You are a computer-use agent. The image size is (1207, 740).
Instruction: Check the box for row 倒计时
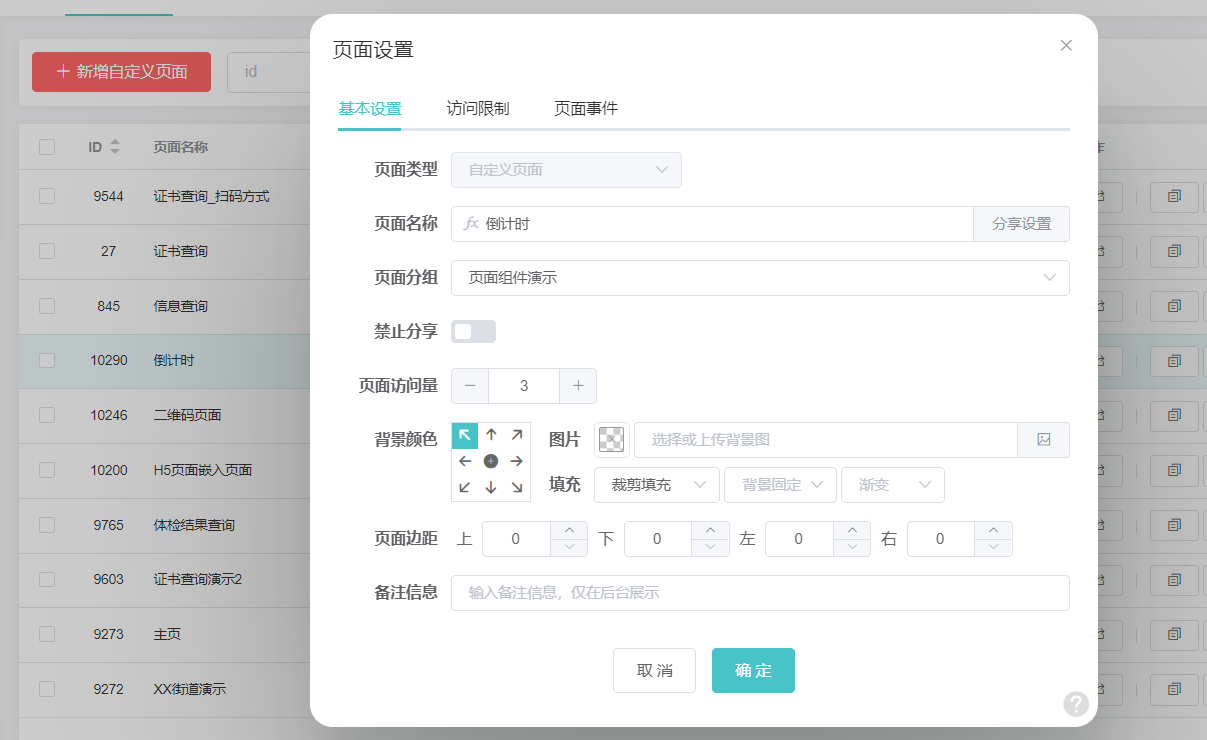click(47, 360)
